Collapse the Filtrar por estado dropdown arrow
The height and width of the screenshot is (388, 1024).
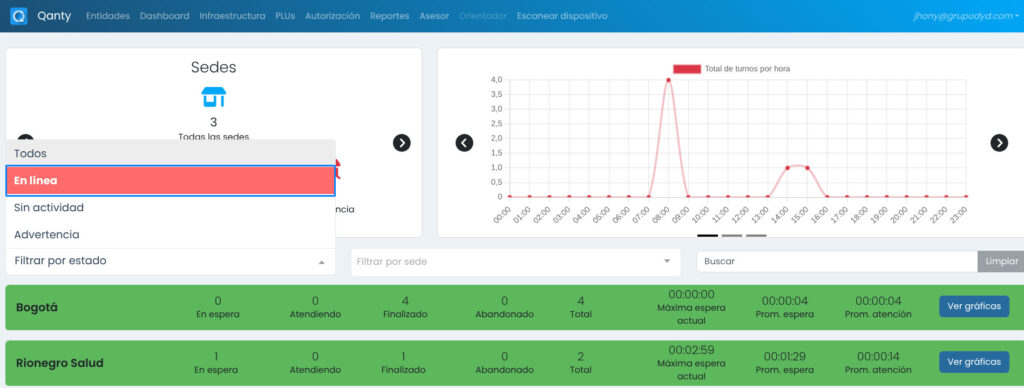point(321,262)
